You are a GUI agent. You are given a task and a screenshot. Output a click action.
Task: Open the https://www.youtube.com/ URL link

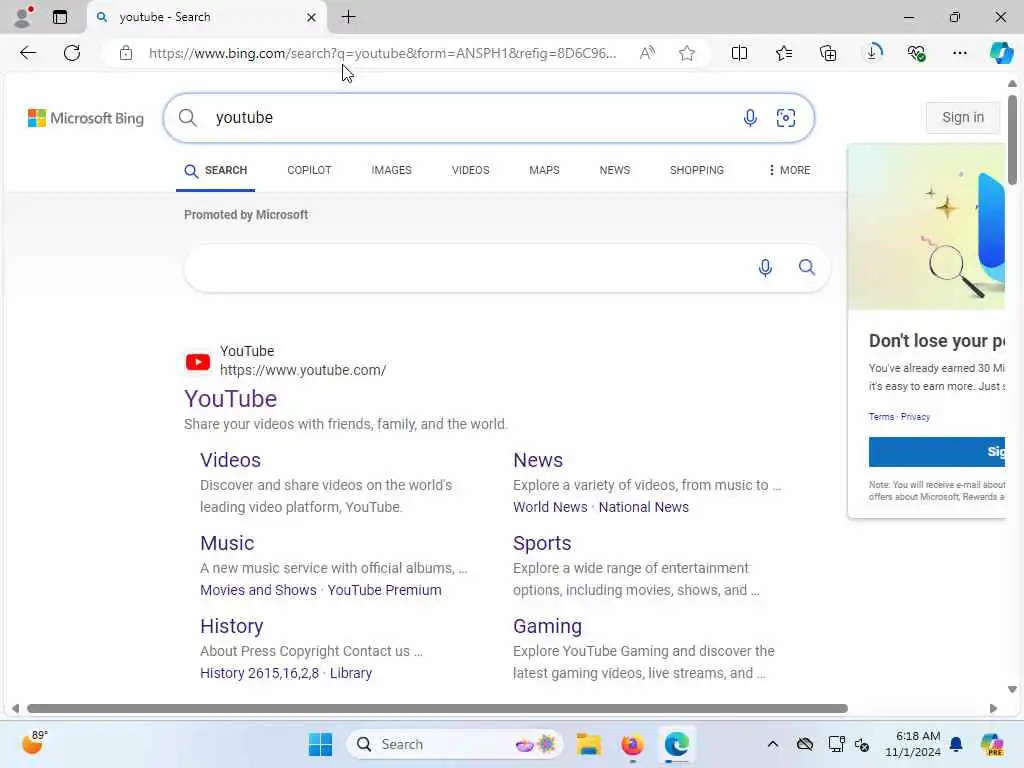tap(303, 370)
